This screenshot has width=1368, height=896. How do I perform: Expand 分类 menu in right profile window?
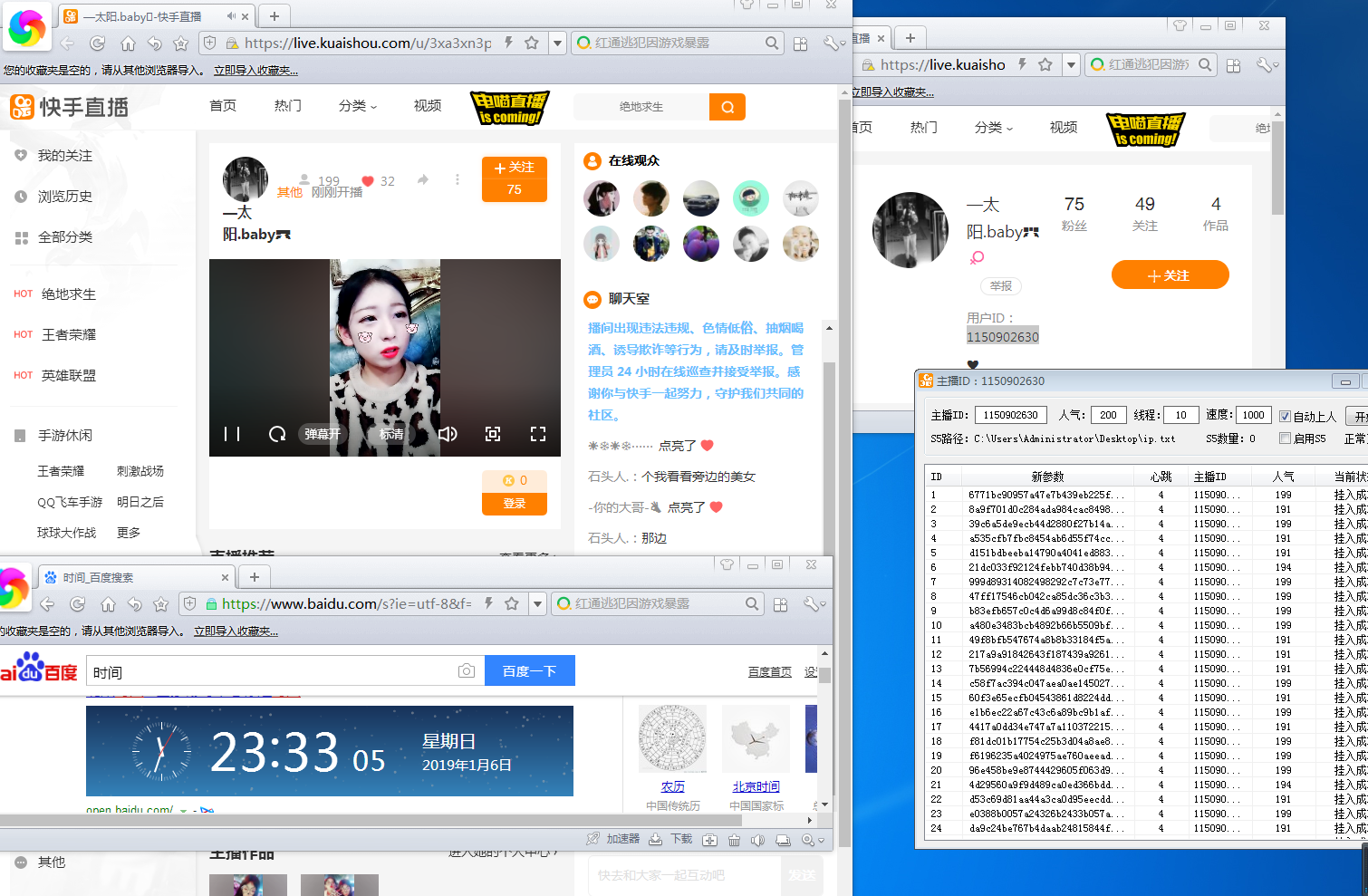pos(994,128)
